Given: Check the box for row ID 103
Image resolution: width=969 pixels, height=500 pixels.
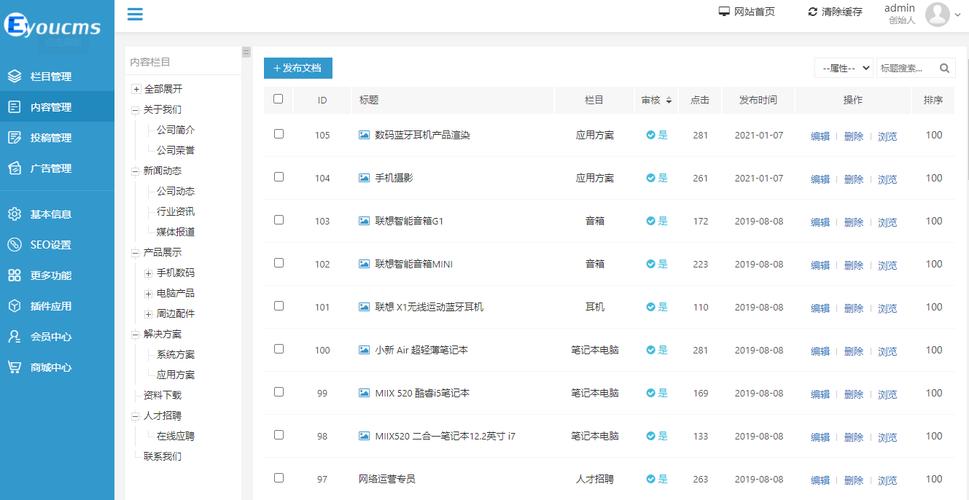Looking at the screenshot, I should [x=279, y=220].
